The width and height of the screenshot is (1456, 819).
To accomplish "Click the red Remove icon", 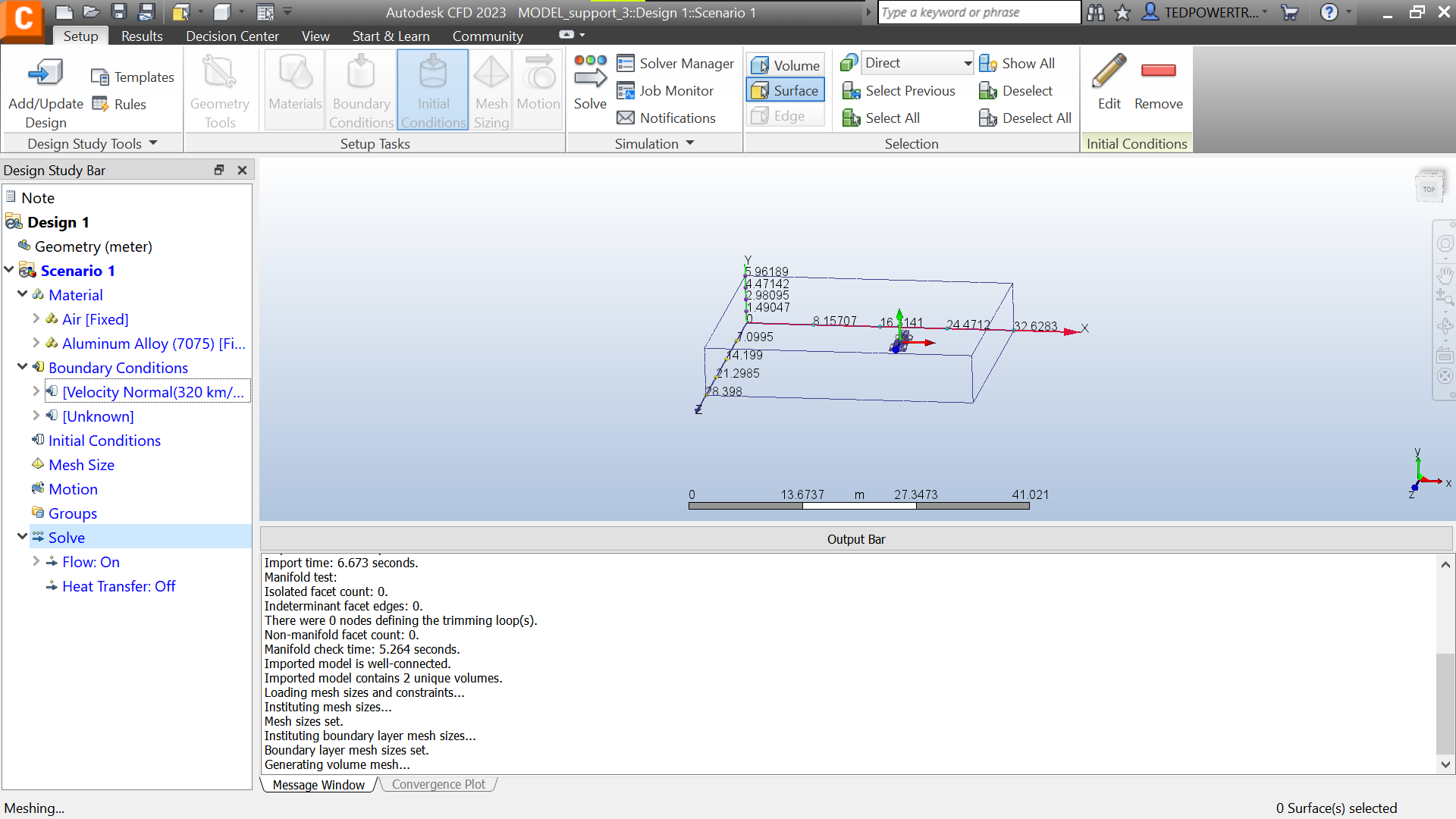I will (x=1158, y=71).
